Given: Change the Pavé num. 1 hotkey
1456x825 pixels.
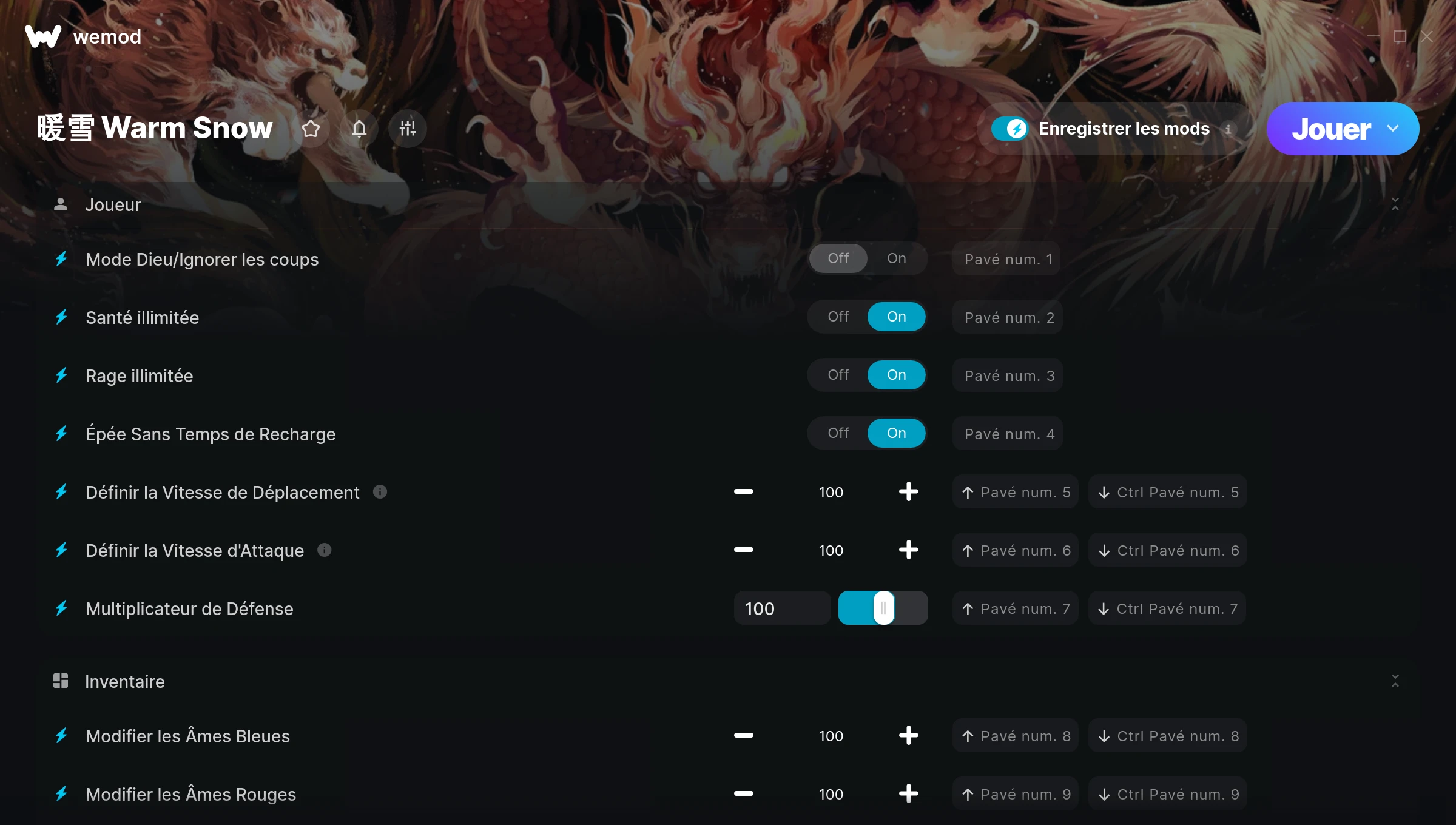Looking at the screenshot, I should [1007, 259].
